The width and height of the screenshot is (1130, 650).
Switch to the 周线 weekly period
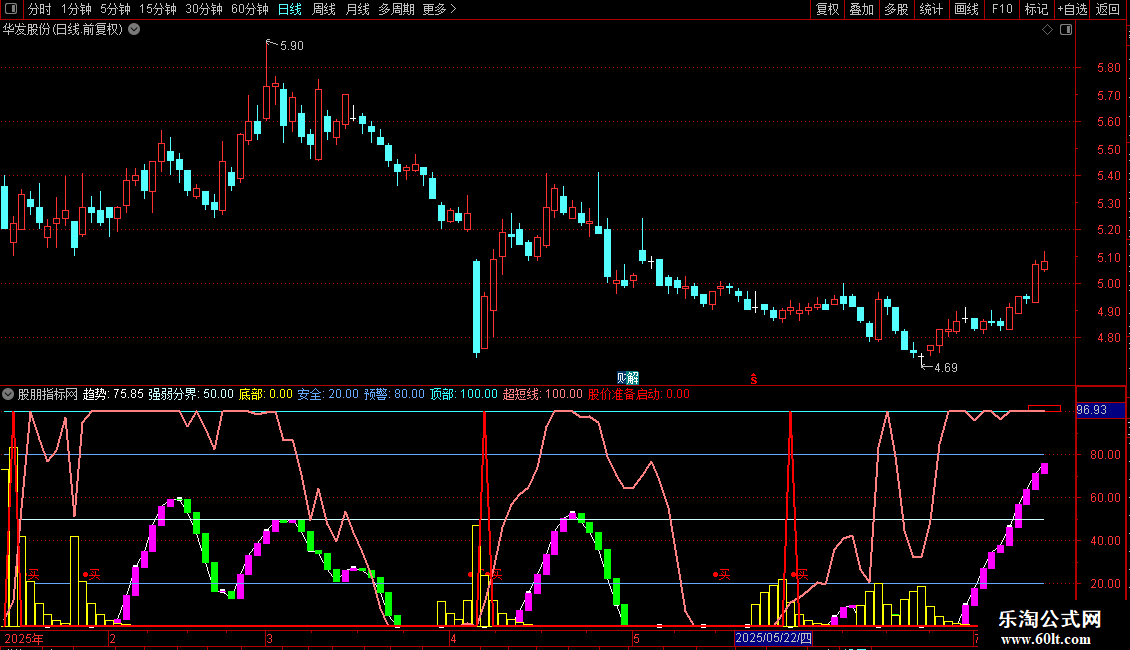tap(324, 9)
